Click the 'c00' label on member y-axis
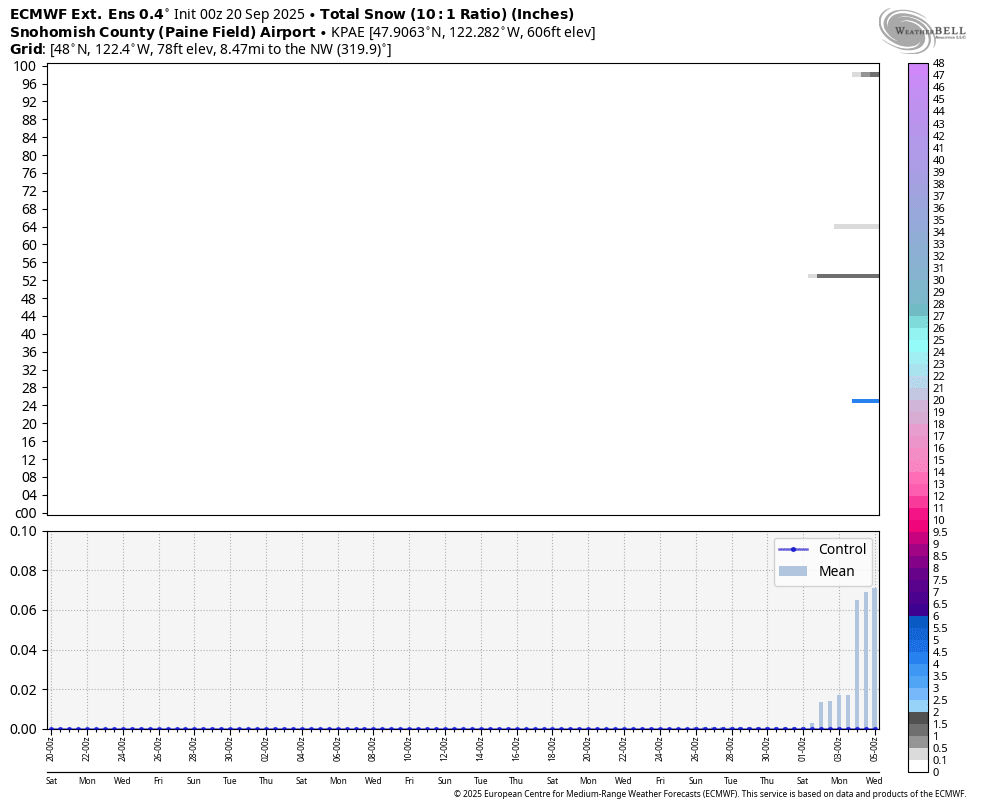Viewport: 984px width, 808px height. tap(26, 513)
